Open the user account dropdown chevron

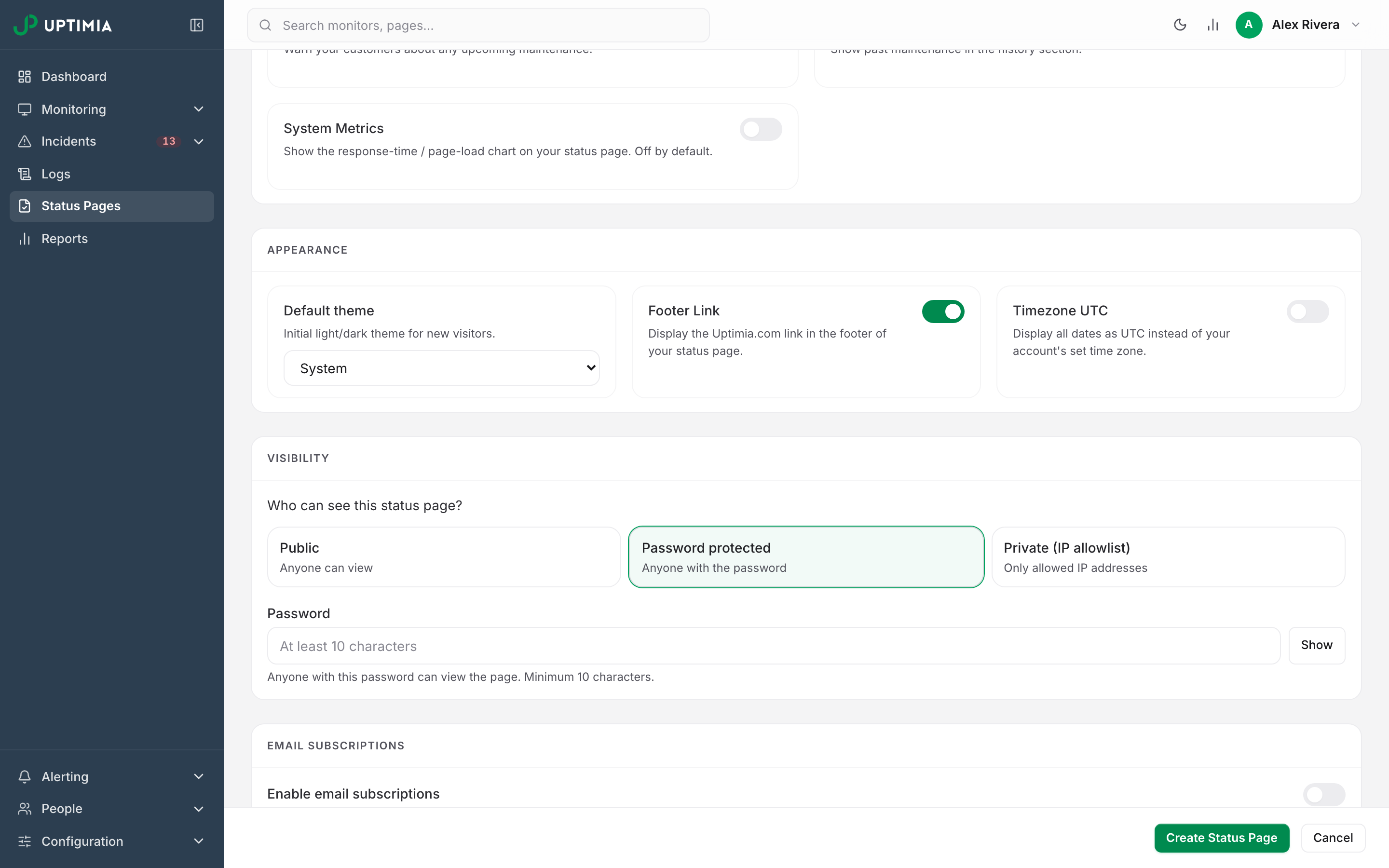tap(1356, 25)
